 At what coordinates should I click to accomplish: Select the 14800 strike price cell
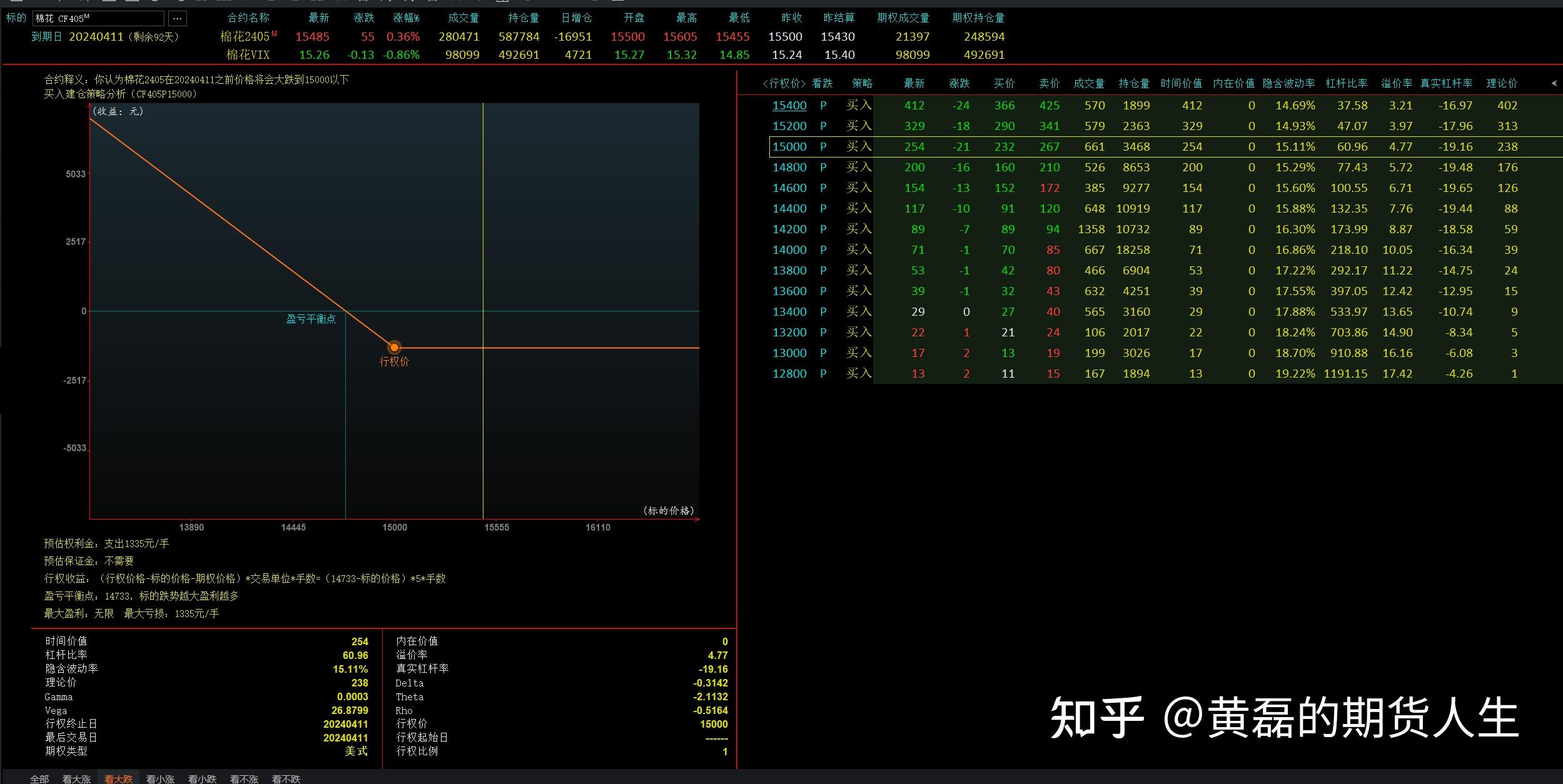789,168
